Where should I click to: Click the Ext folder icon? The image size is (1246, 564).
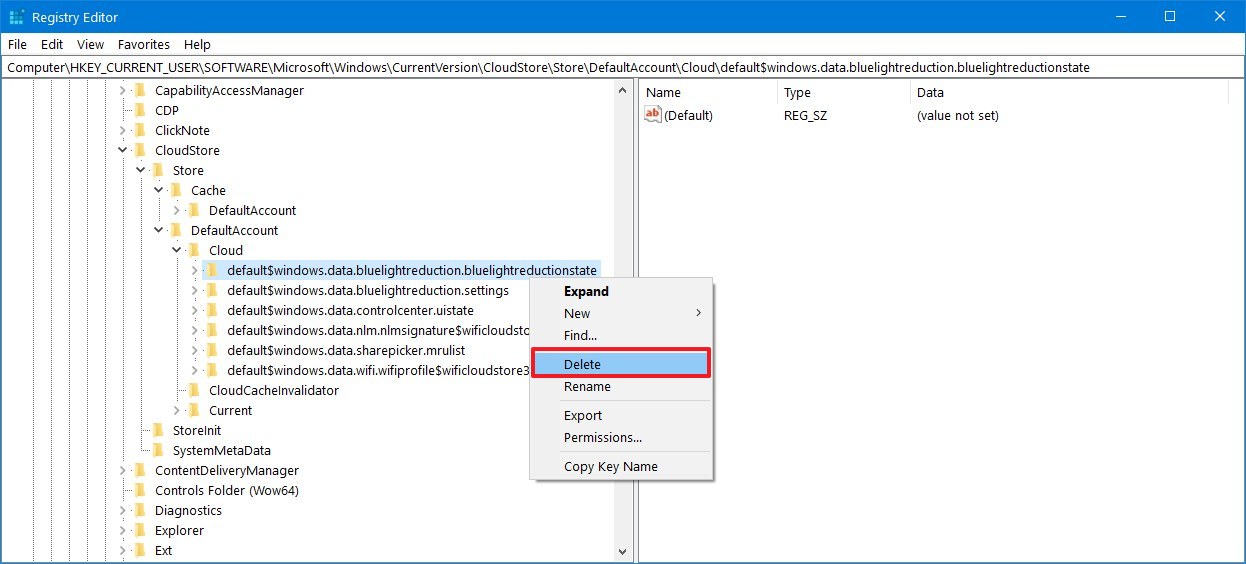tap(140, 550)
